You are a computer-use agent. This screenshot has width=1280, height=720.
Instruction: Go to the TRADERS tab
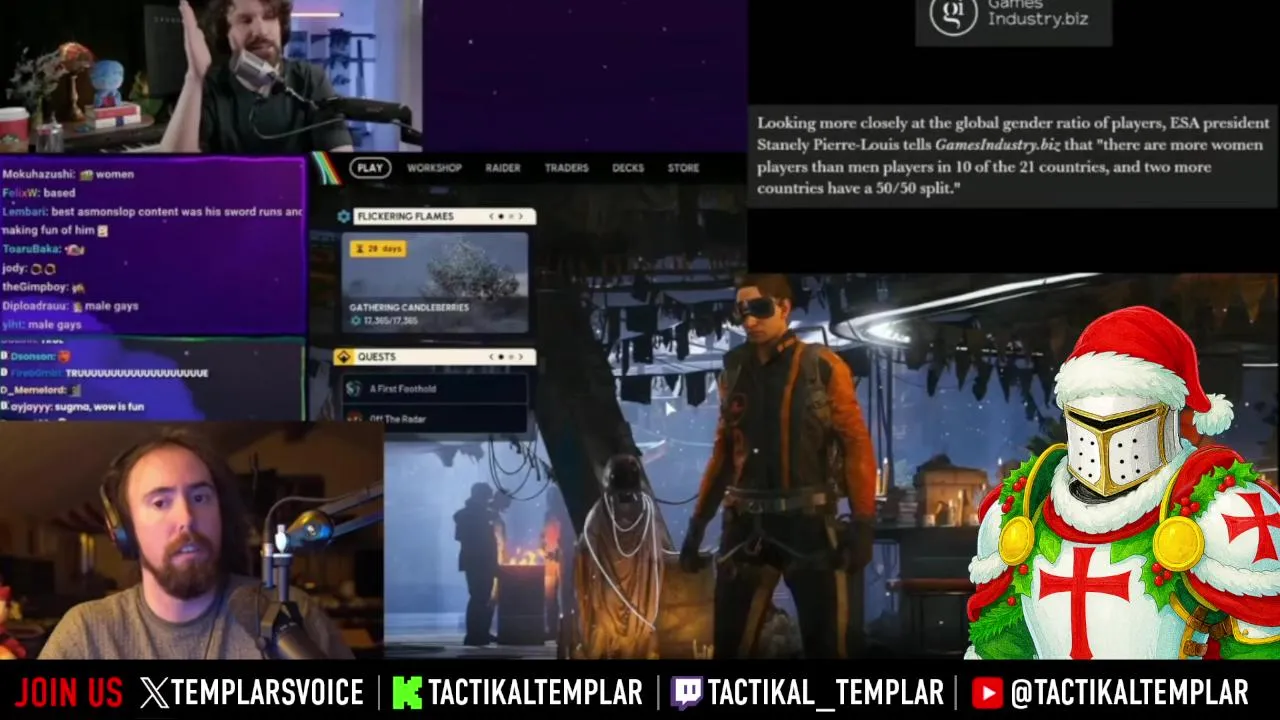tap(566, 168)
